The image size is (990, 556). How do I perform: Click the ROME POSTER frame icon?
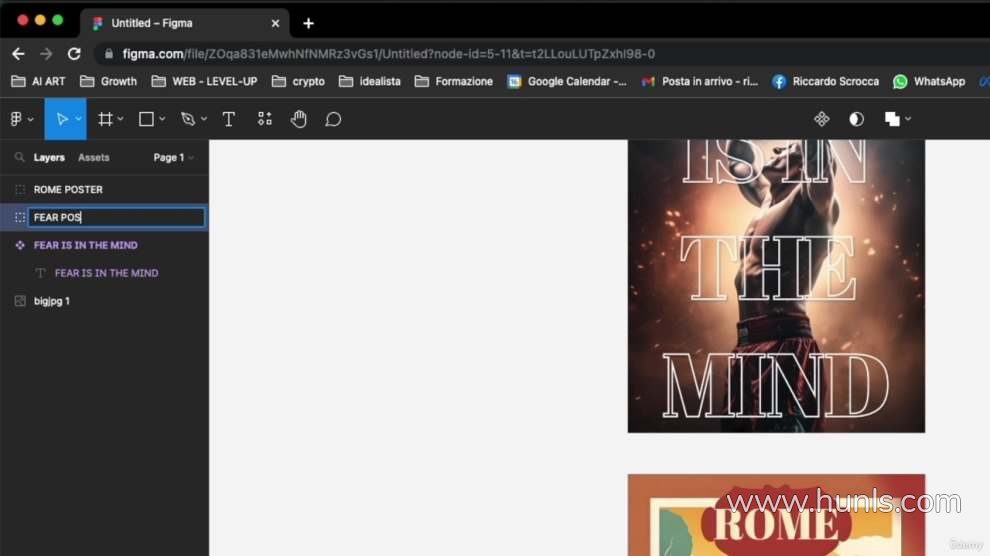[x=20, y=189]
